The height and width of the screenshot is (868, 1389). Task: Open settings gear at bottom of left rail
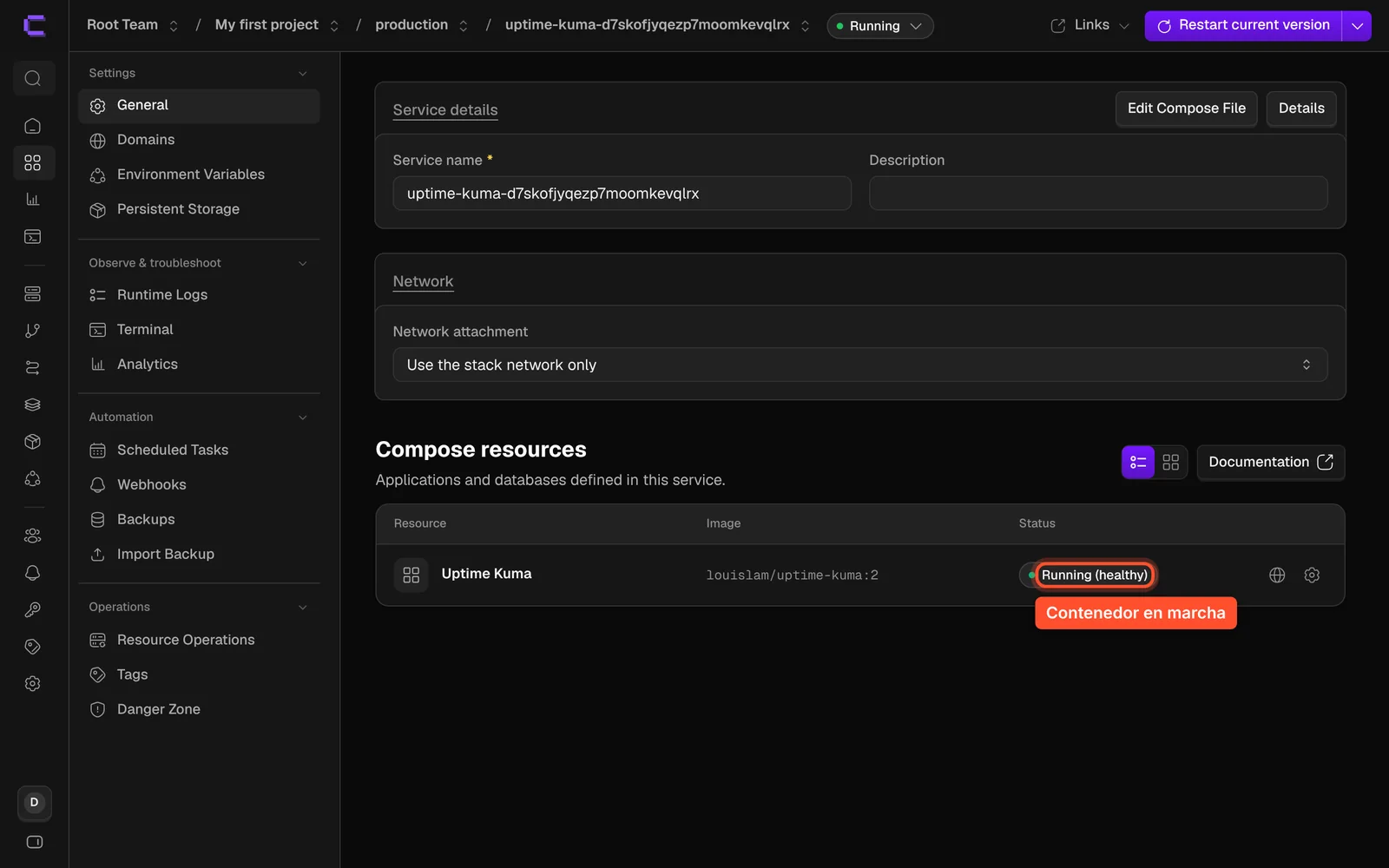(x=33, y=683)
